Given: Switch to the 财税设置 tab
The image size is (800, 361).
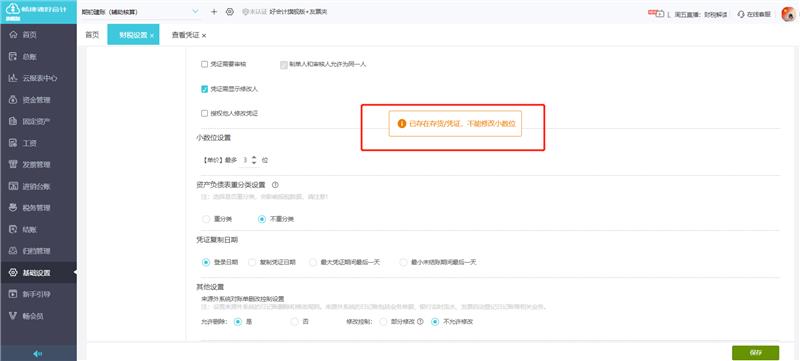Looking at the screenshot, I should point(133,35).
